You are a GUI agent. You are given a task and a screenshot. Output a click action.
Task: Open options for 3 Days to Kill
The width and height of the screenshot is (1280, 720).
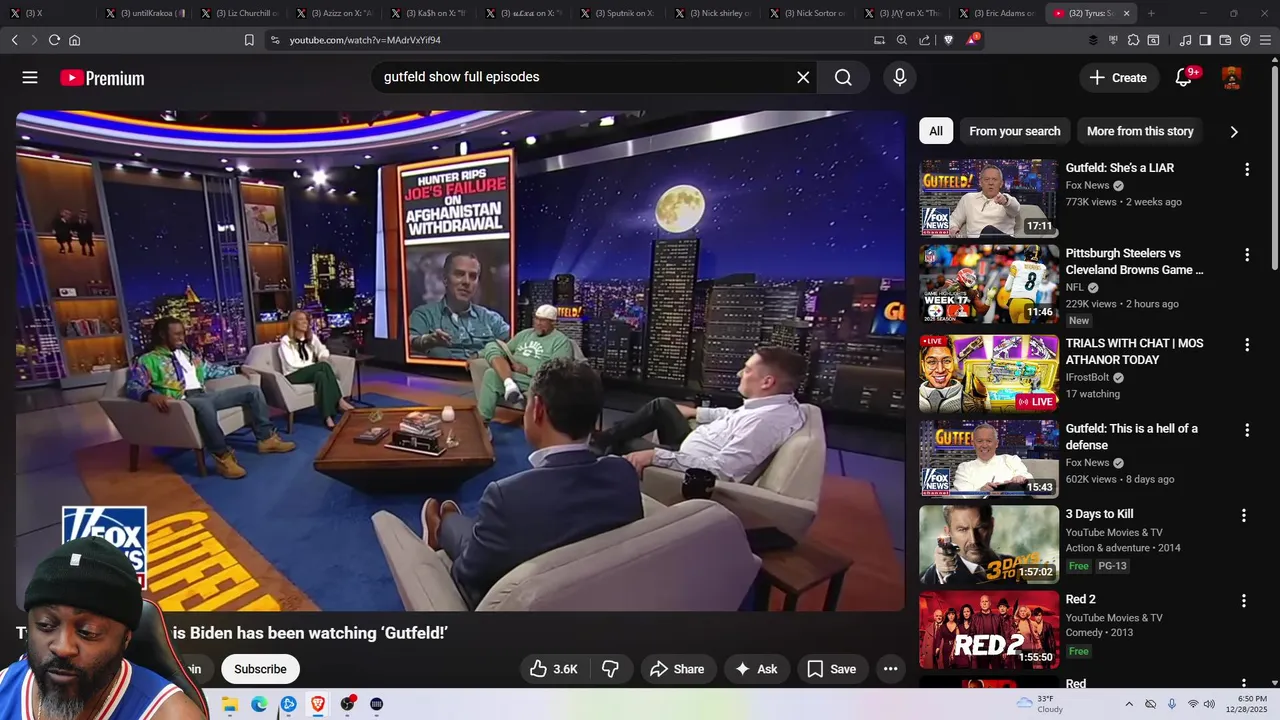pyautogui.click(x=1244, y=516)
